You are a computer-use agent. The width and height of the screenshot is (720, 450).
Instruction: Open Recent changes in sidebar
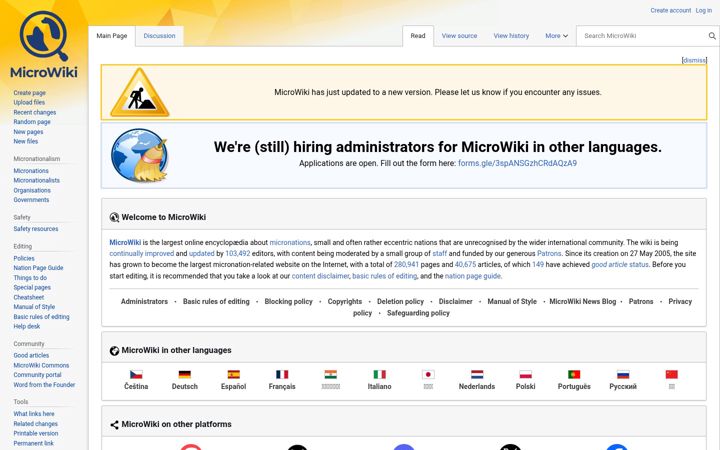[x=34, y=112]
